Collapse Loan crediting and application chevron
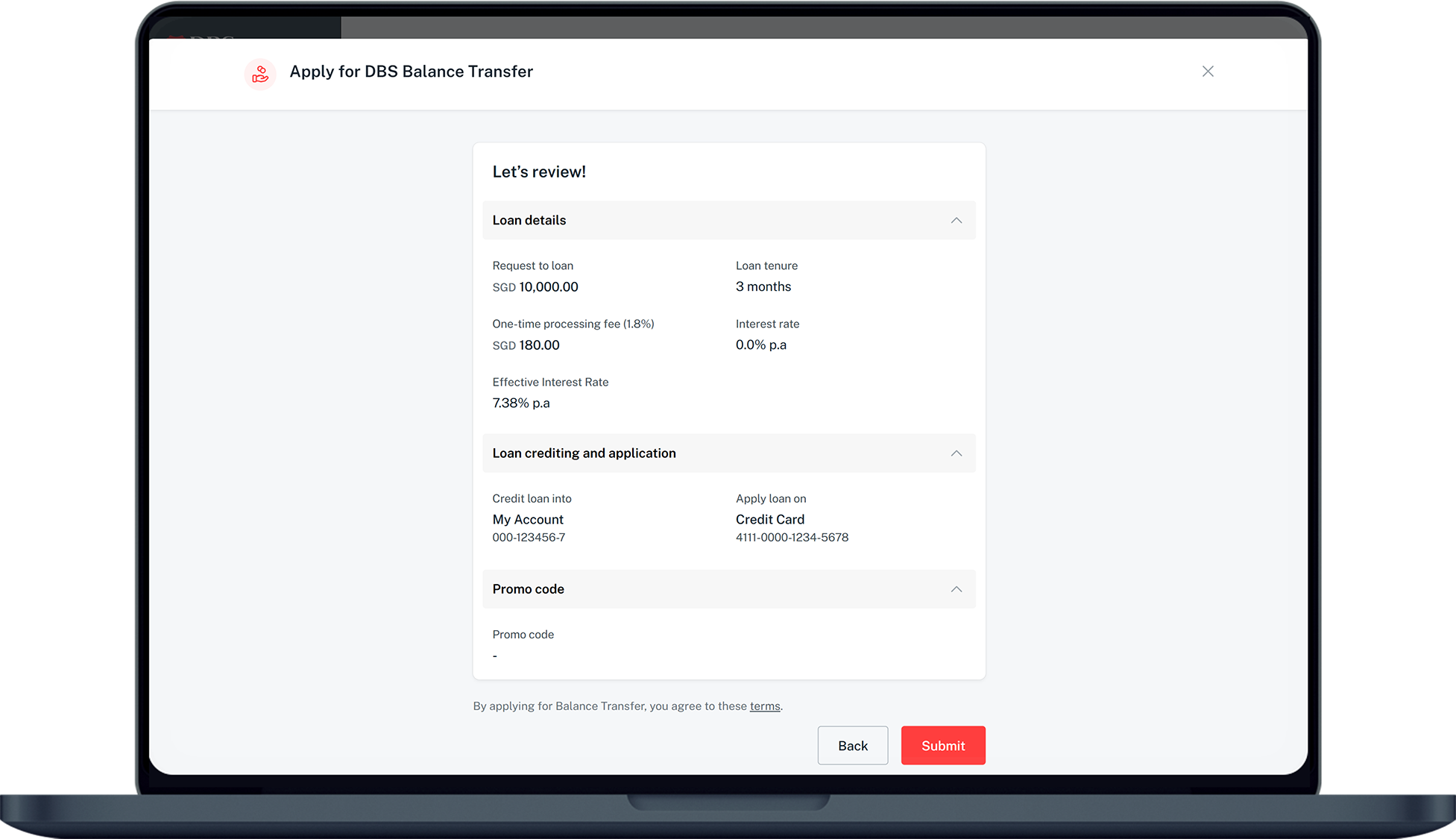The image size is (1456, 839). click(x=956, y=453)
